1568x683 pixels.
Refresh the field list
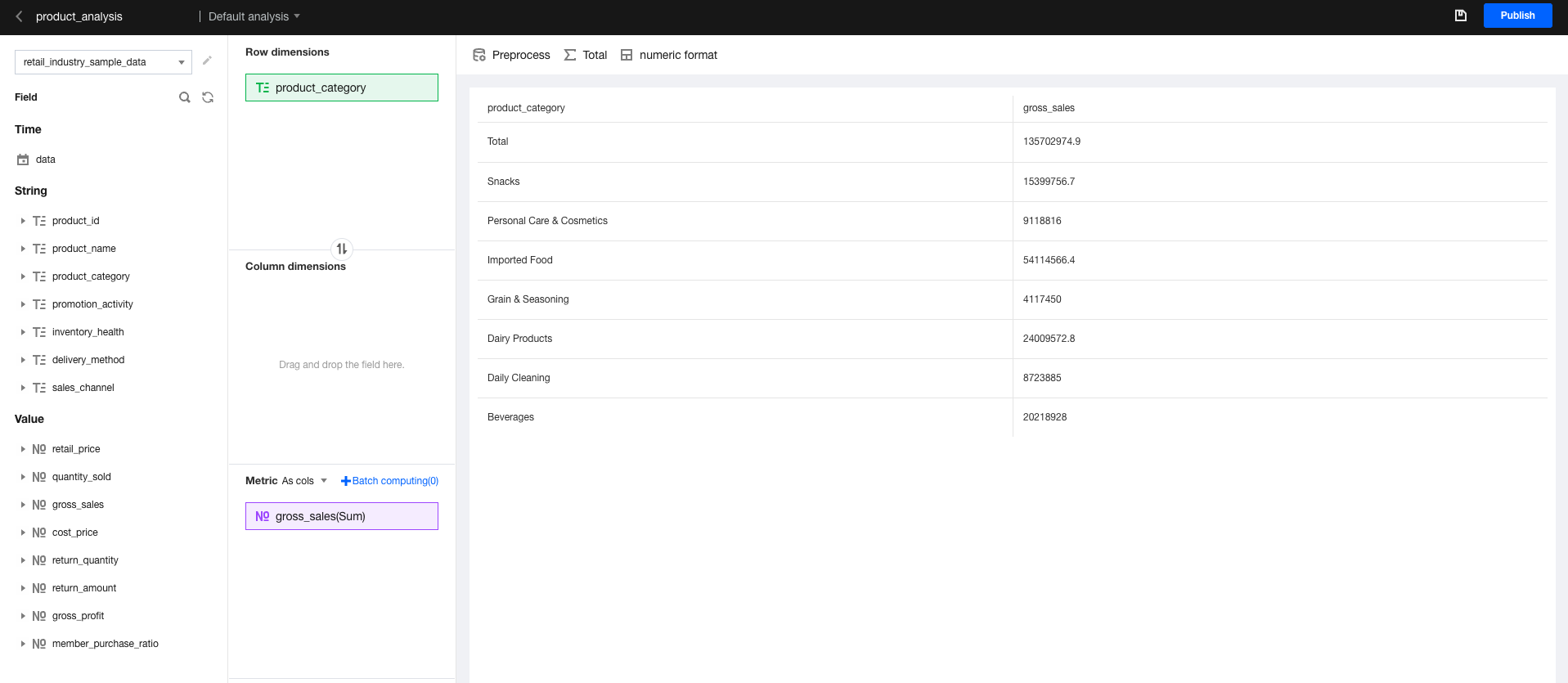click(208, 97)
